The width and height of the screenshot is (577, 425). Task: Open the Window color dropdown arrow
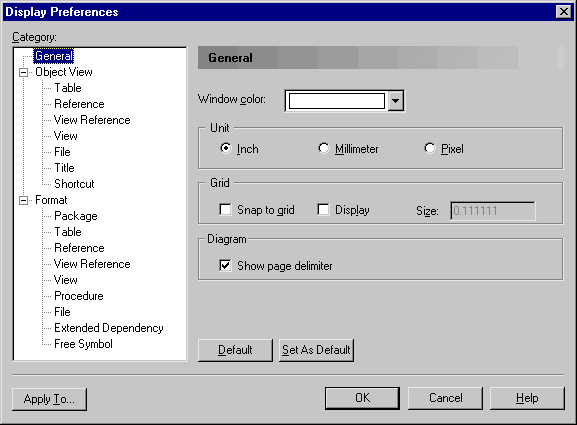coord(396,100)
